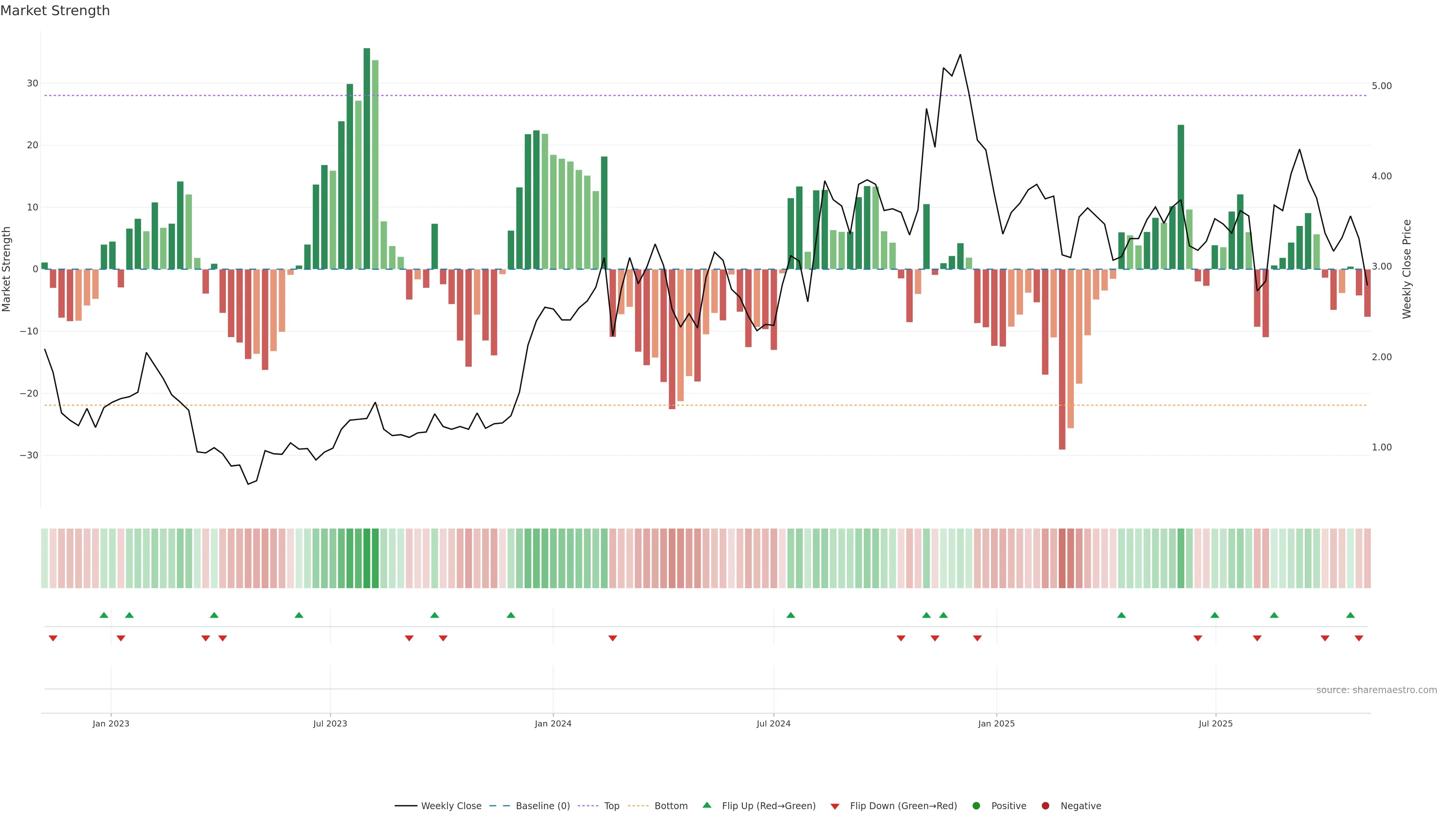This screenshot has height=819, width=1456.
Task: Click the Jan 2024 x-axis label
Action: (553, 723)
